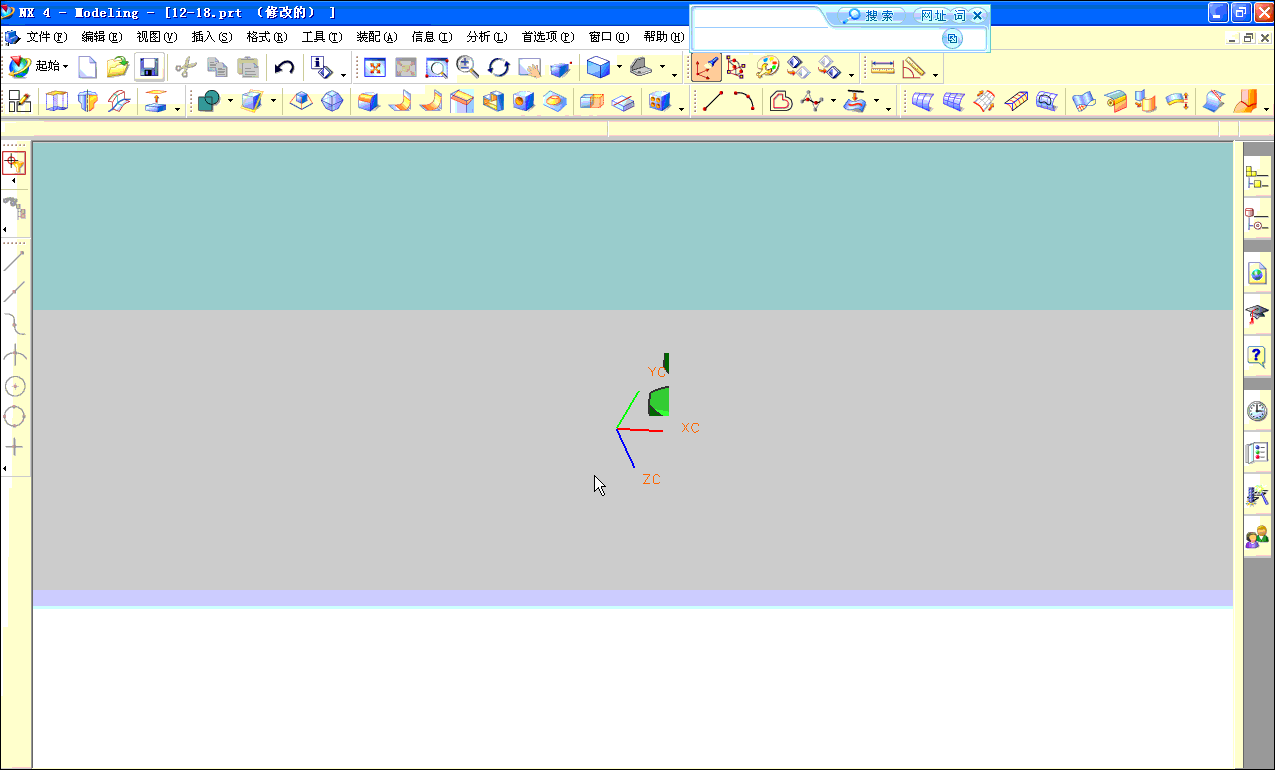
Task: Click the 搜索 search button
Action: (x=871, y=16)
